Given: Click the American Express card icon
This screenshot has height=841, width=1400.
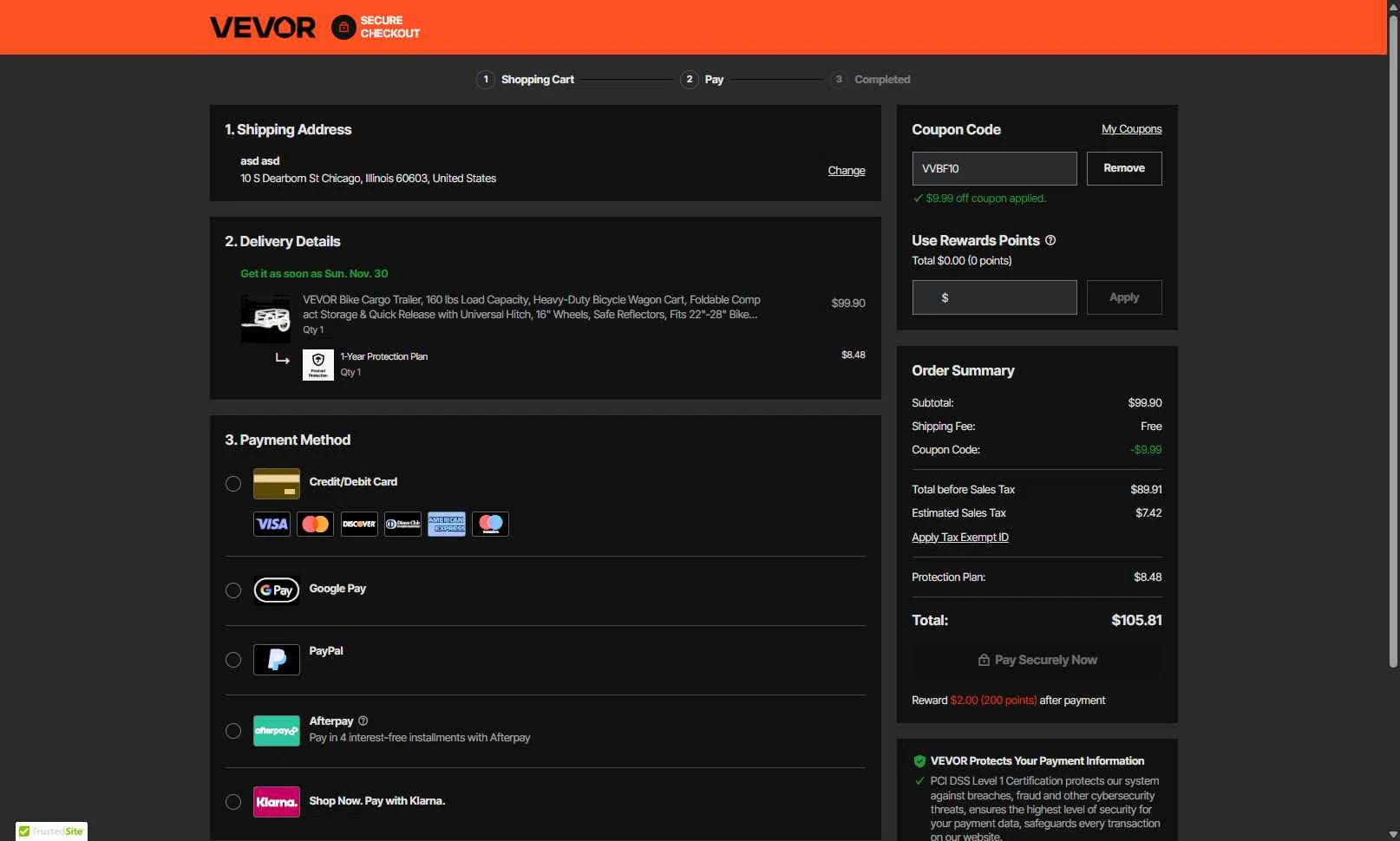Looking at the screenshot, I should (x=447, y=524).
